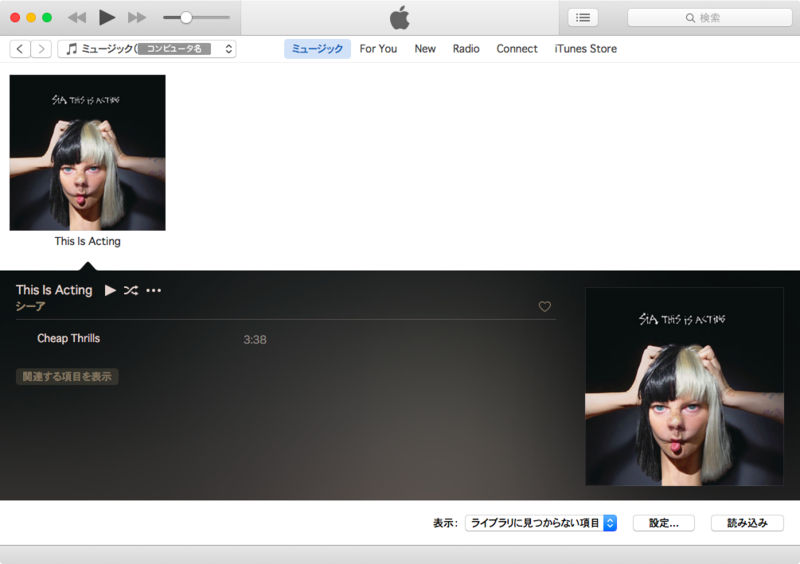800x564 pixels.
Task: Click the magnifier icon in search field
Action: [x=690, y=18]
